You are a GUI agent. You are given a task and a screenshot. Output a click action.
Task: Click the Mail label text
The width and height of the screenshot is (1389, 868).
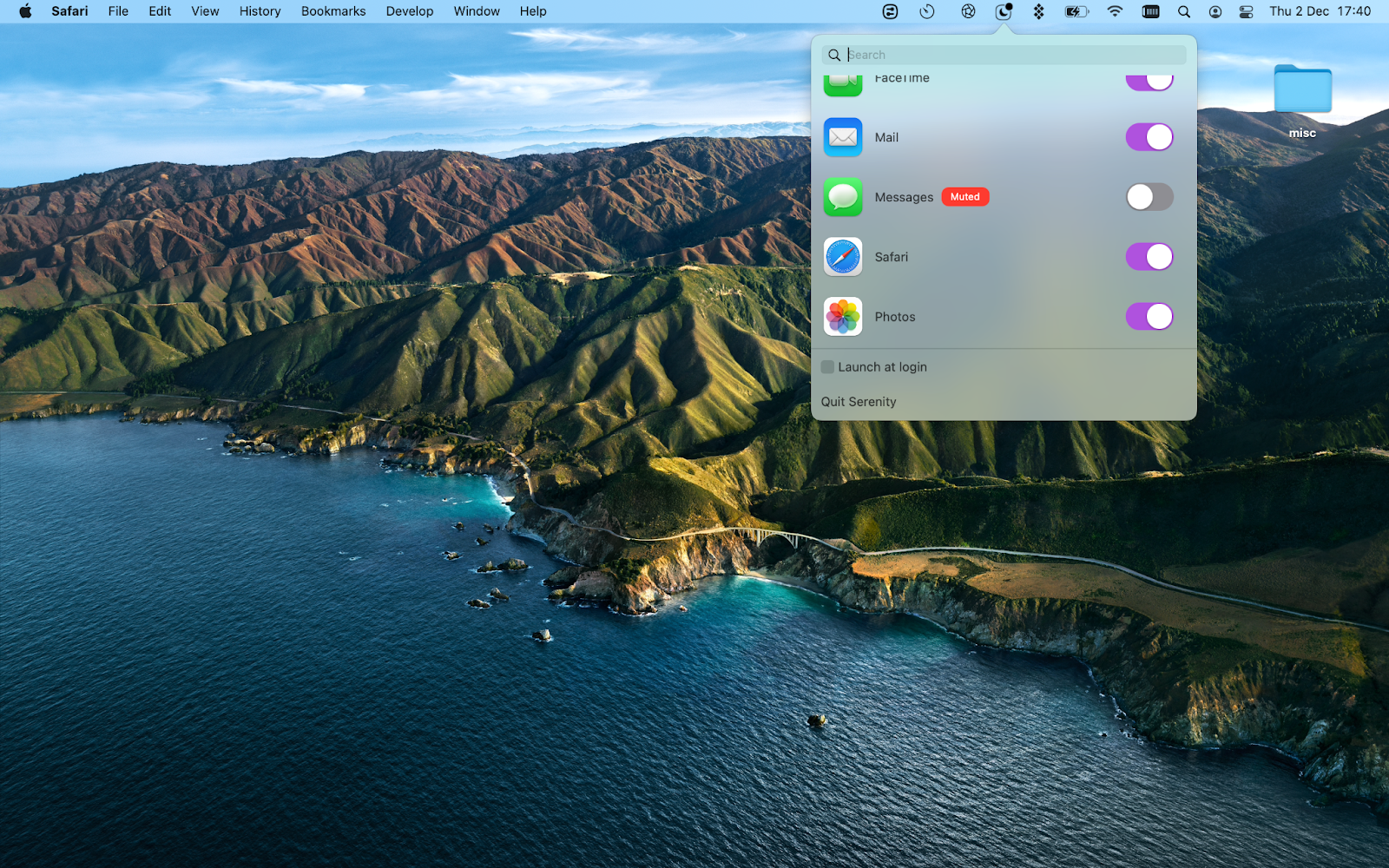pos(886,137)
